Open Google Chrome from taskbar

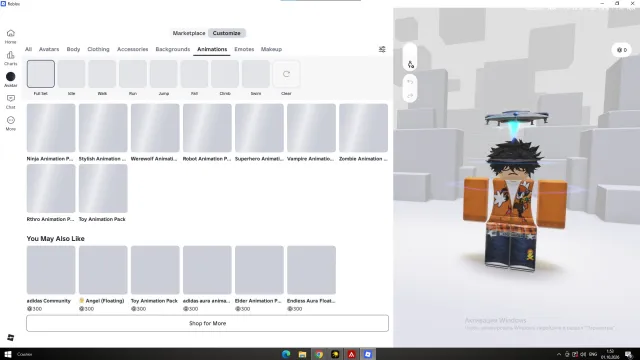(x=319, y=354)
